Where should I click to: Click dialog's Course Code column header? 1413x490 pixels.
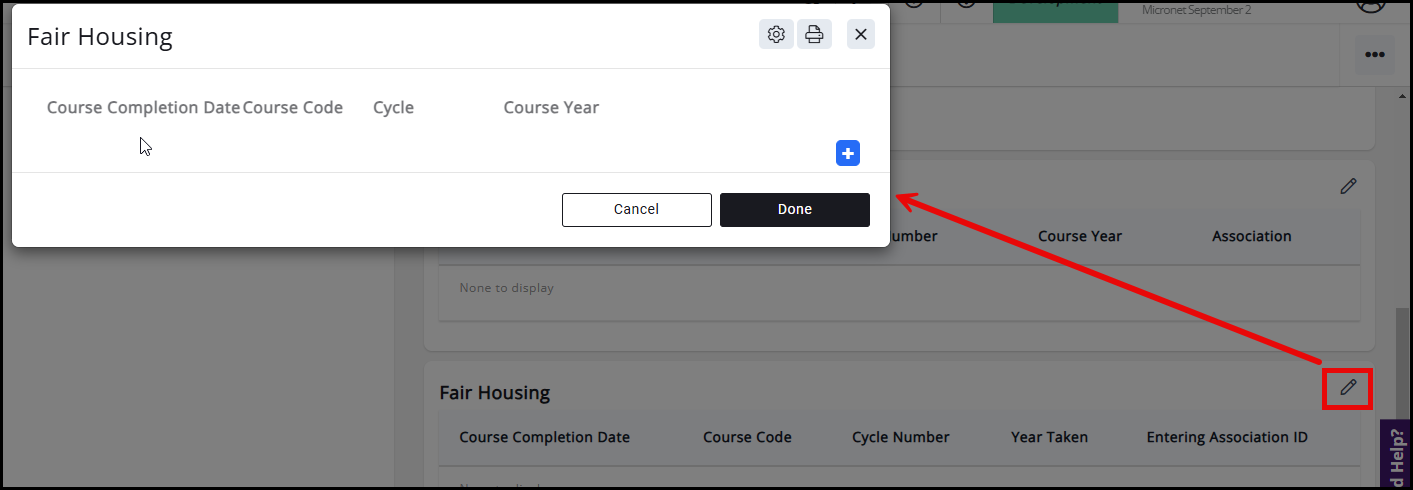pyautogui.click(x=293, y=108)
